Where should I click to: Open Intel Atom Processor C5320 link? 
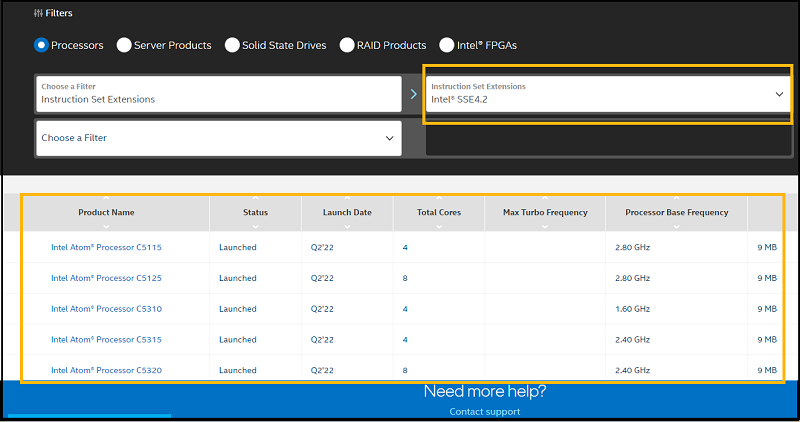(x=106, y=370)
